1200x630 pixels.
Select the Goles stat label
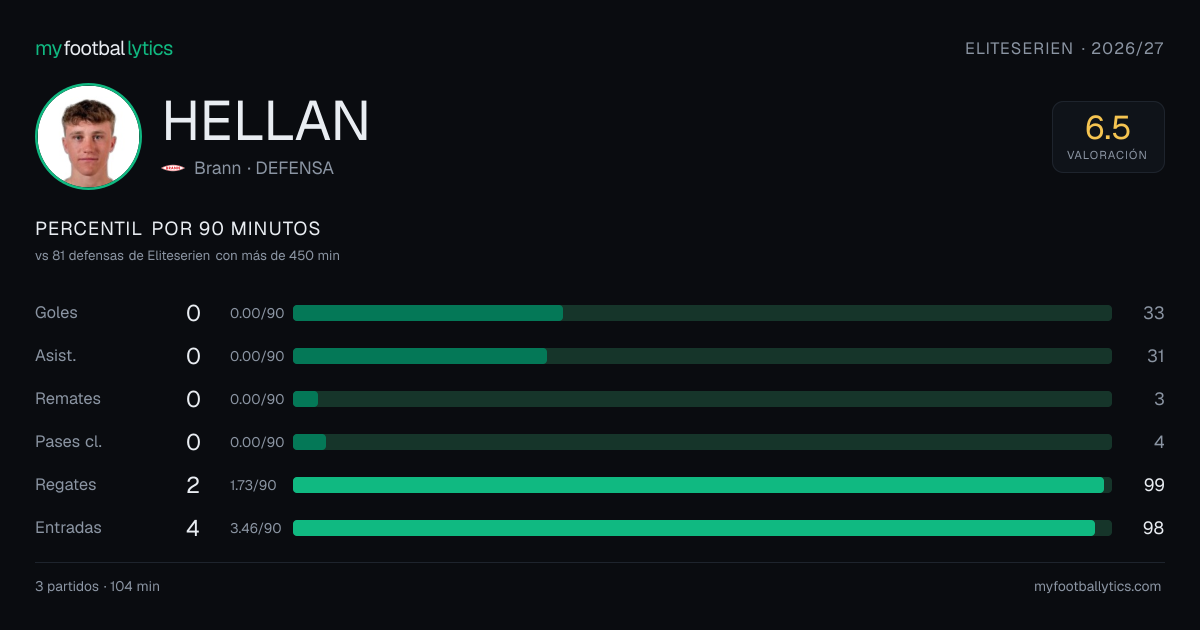[56, 313]
